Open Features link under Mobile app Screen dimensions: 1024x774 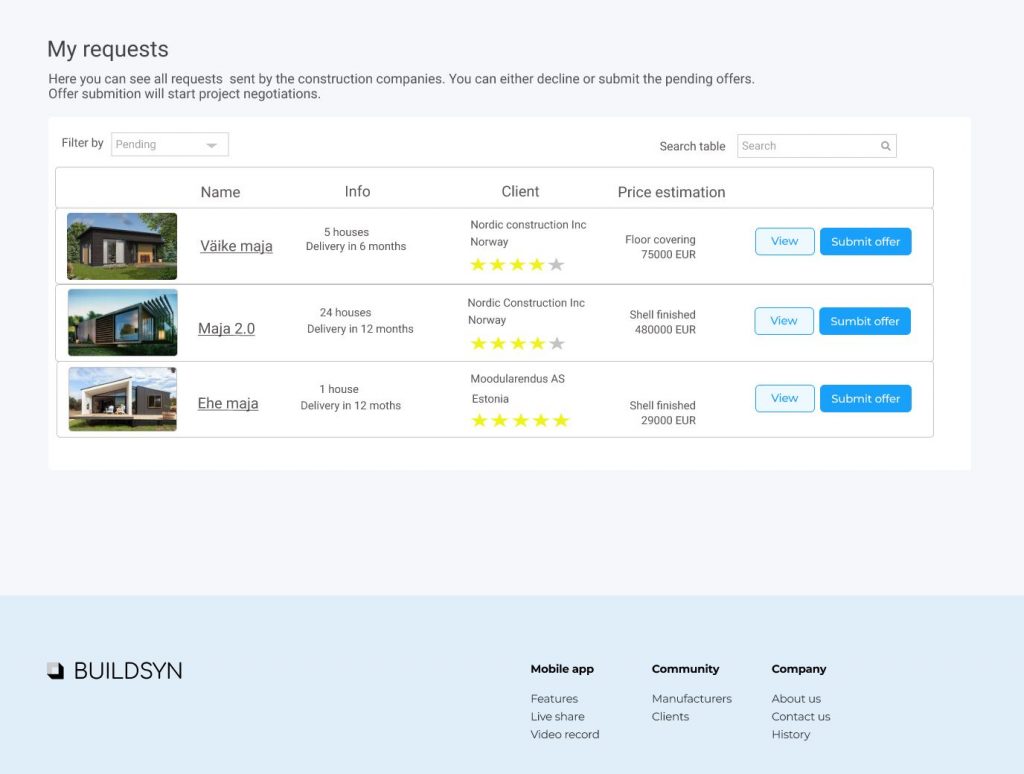554,699
